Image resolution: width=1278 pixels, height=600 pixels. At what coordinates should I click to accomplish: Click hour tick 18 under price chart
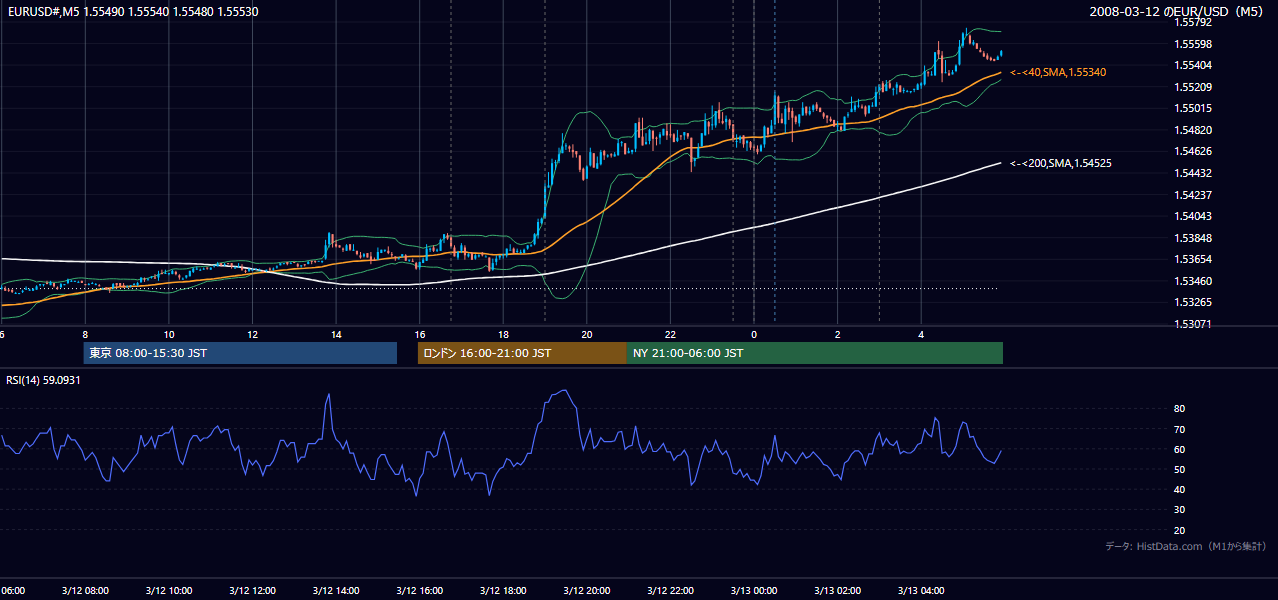(503, 335)
